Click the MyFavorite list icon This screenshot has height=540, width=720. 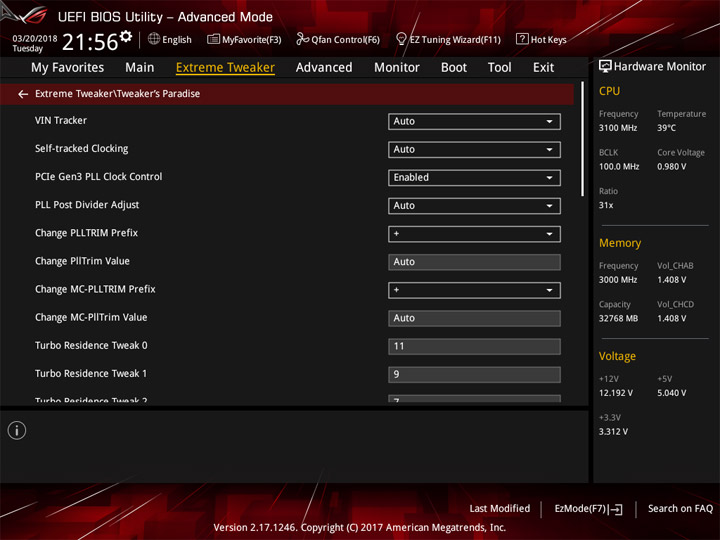tap(213, 39)
